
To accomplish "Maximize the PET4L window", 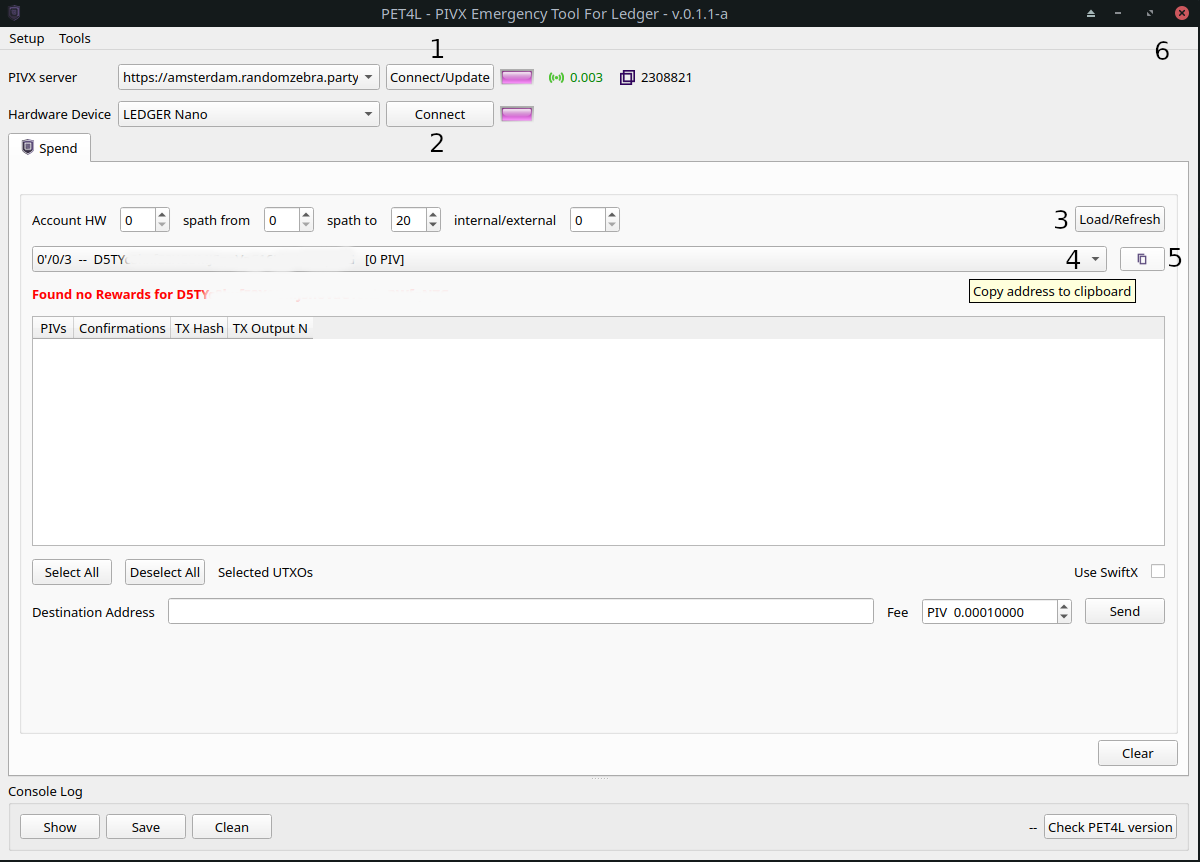I will click(x=1151, y=13).
